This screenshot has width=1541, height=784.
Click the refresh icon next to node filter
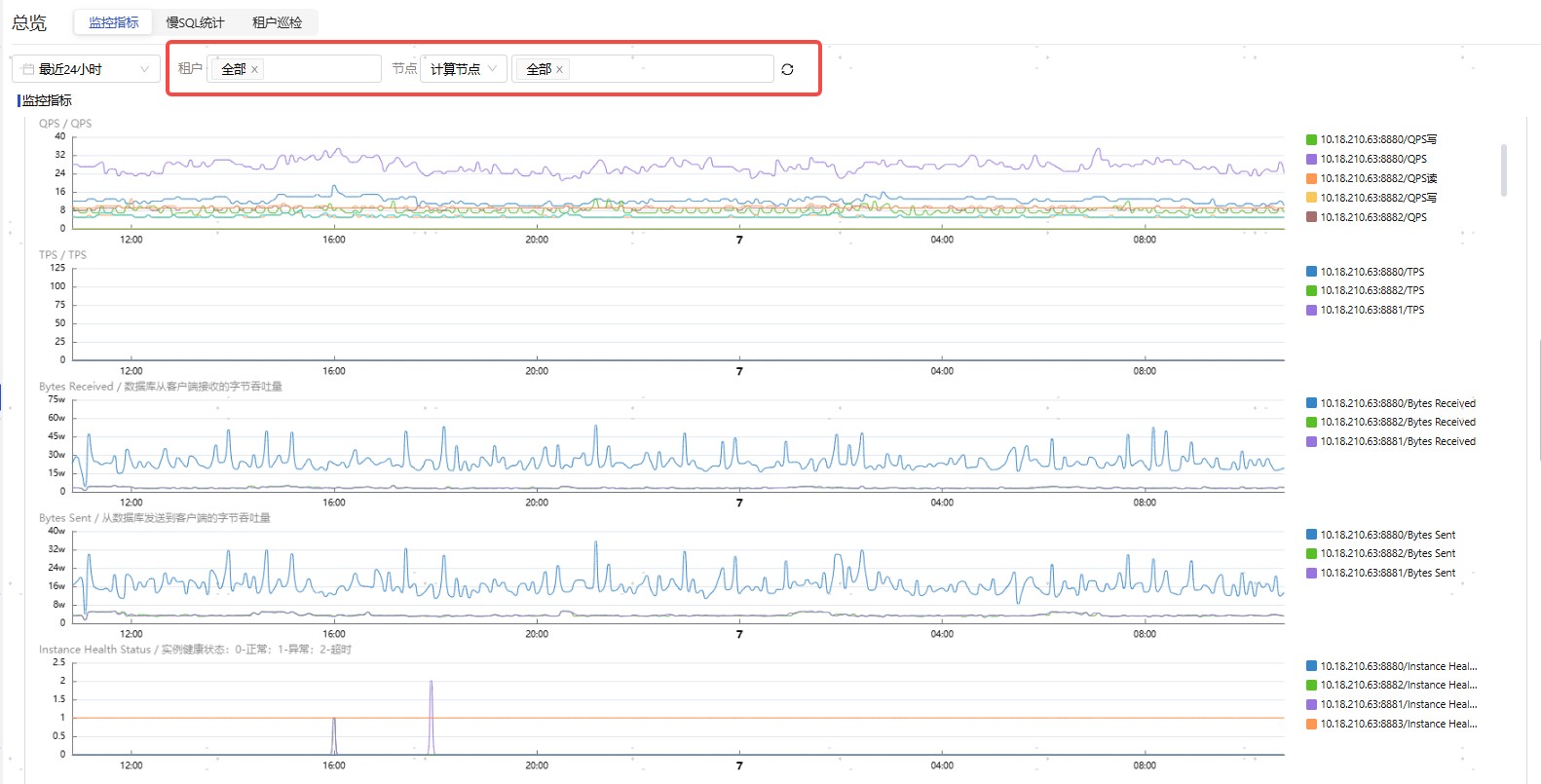[787, 69]
